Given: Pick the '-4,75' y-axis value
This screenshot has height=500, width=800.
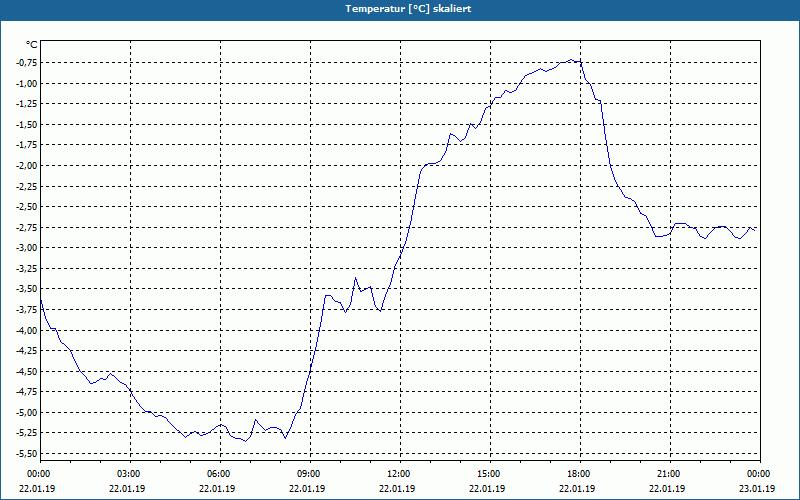Looking at the screenshot, I should point(28,391).
